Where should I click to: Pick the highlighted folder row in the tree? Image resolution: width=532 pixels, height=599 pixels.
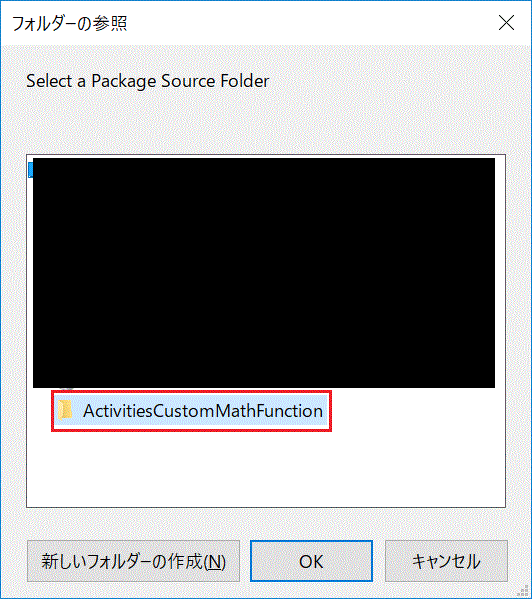click(x=191, y=411)
